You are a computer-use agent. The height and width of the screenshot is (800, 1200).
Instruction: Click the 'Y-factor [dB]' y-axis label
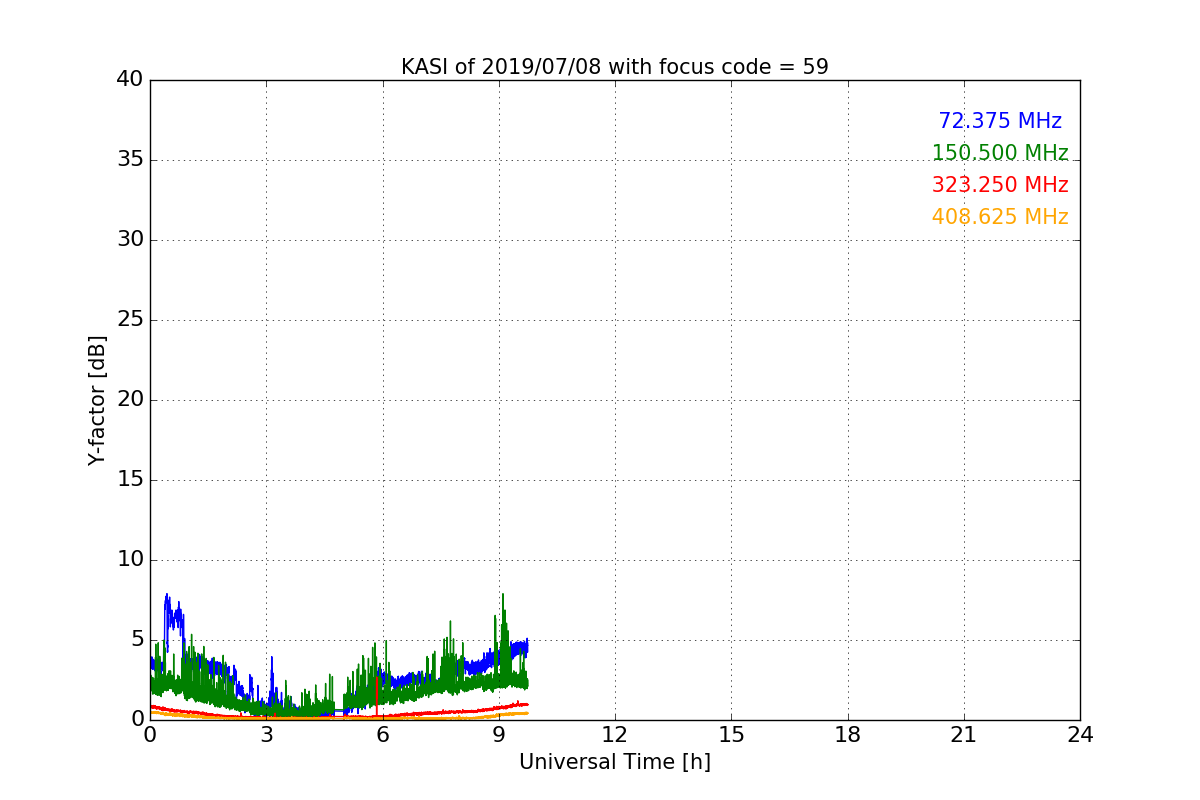97,400
